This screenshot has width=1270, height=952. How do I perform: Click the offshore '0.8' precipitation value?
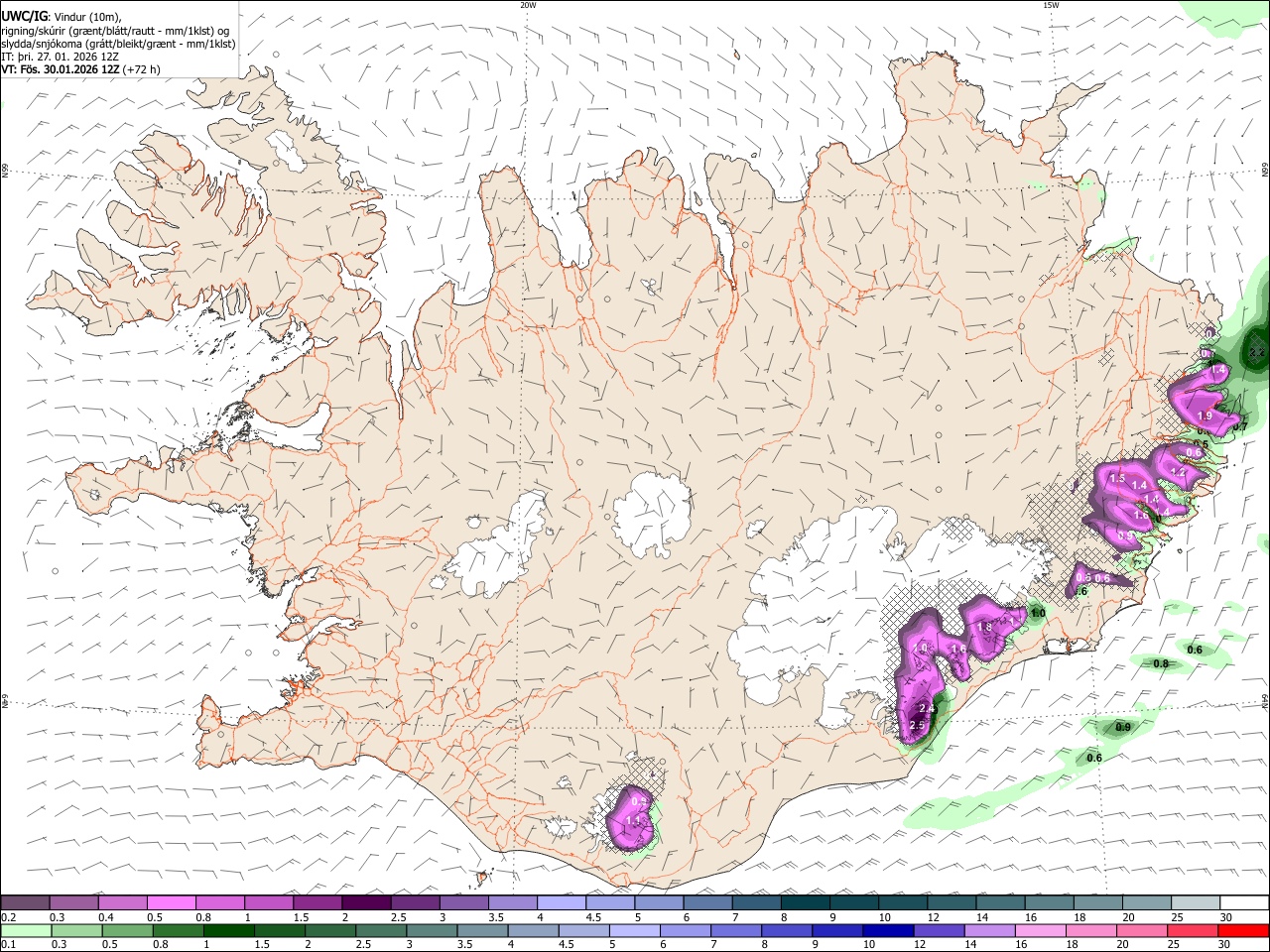pos(1161,663)
